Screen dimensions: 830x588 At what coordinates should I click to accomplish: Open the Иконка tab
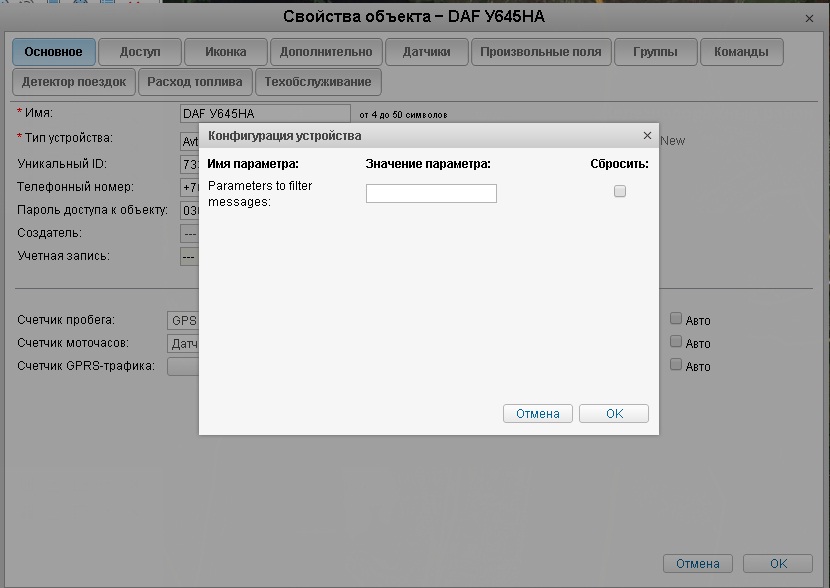[x=226, y=52]
